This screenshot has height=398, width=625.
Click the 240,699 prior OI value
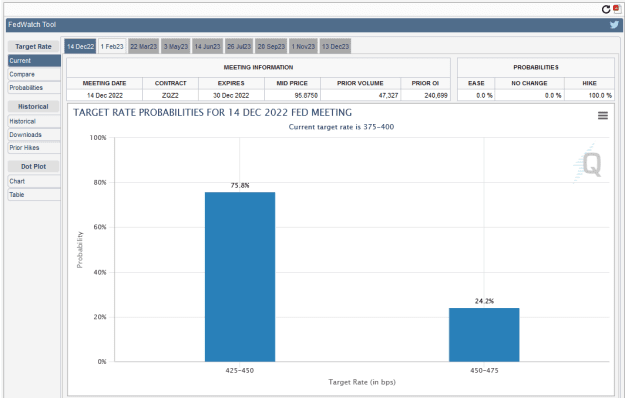pyautogui.click(x=436, y=95)
